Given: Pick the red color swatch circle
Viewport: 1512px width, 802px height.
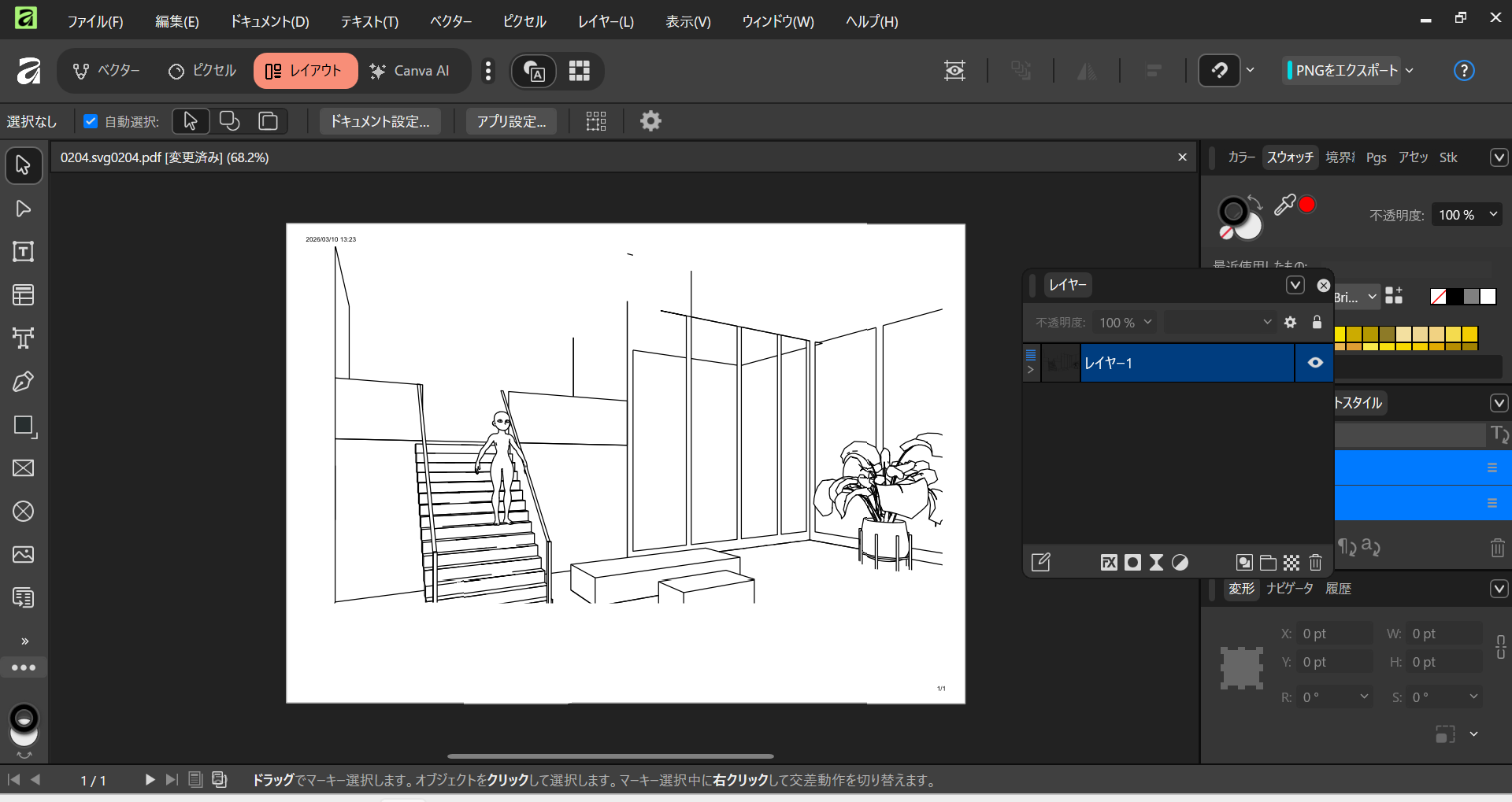Looking at the screenshot, I should tap(1307, 205).
